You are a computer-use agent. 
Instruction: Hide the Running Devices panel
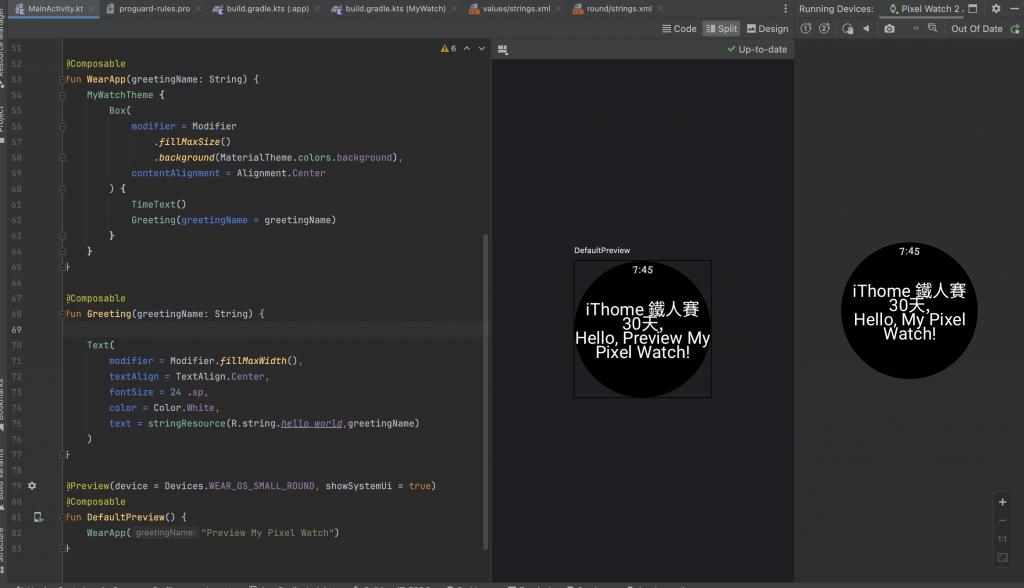(1015, 8)
